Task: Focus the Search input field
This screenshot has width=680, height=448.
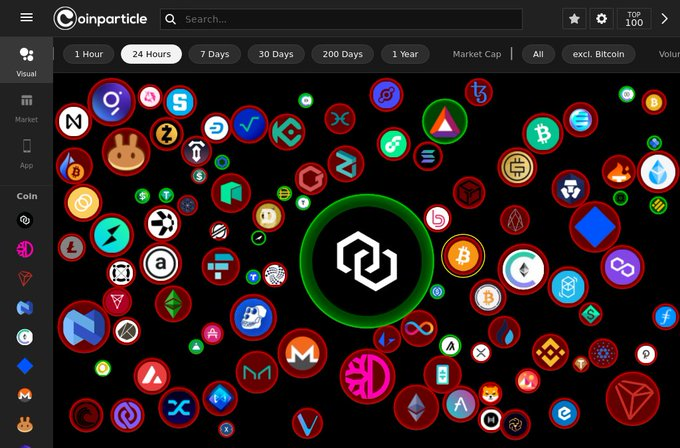Action: click(341, 19)
